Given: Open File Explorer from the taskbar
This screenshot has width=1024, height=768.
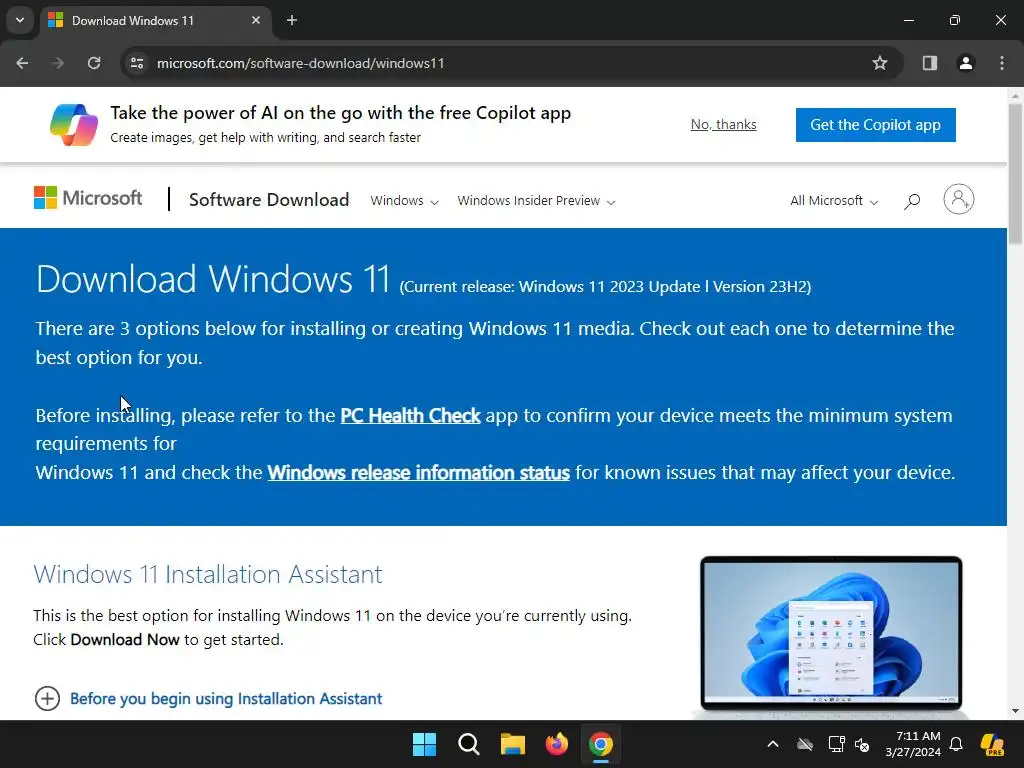Looking at the screenshot, I should click(513, 744).
